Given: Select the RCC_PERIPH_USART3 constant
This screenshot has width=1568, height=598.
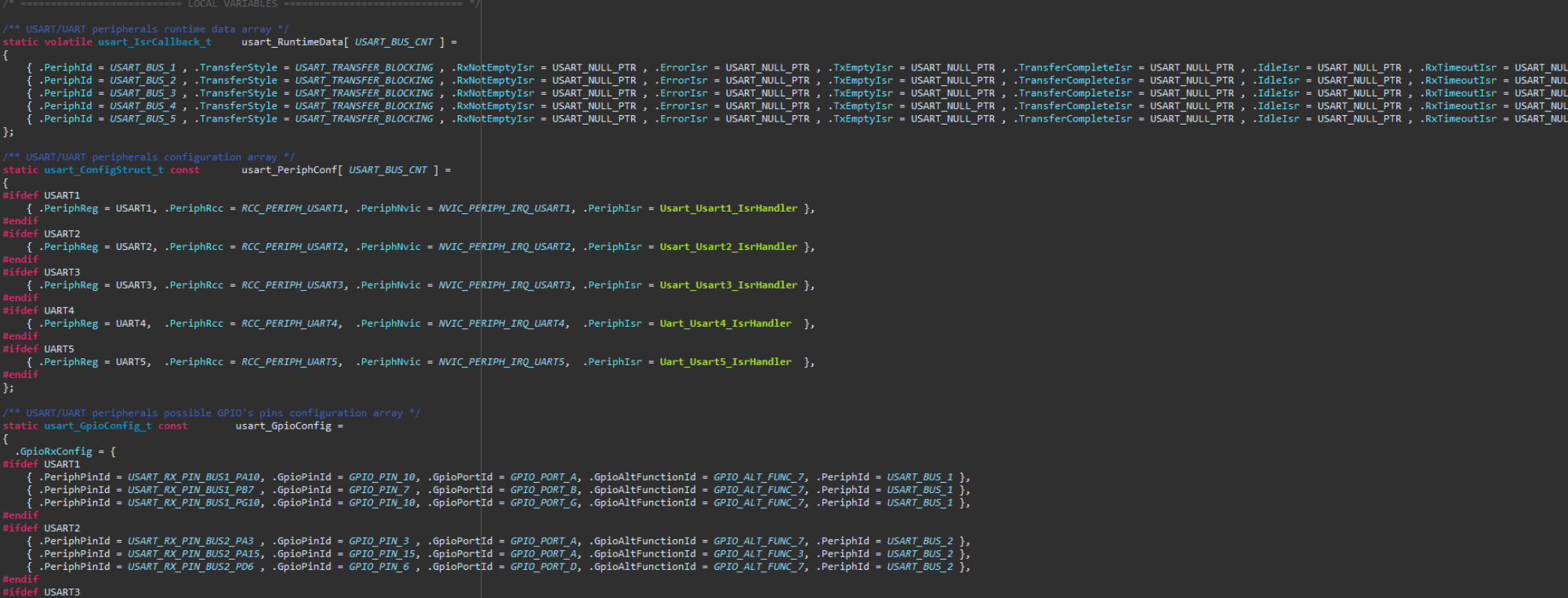Looking at the screenshot, I should coord(292,285).
